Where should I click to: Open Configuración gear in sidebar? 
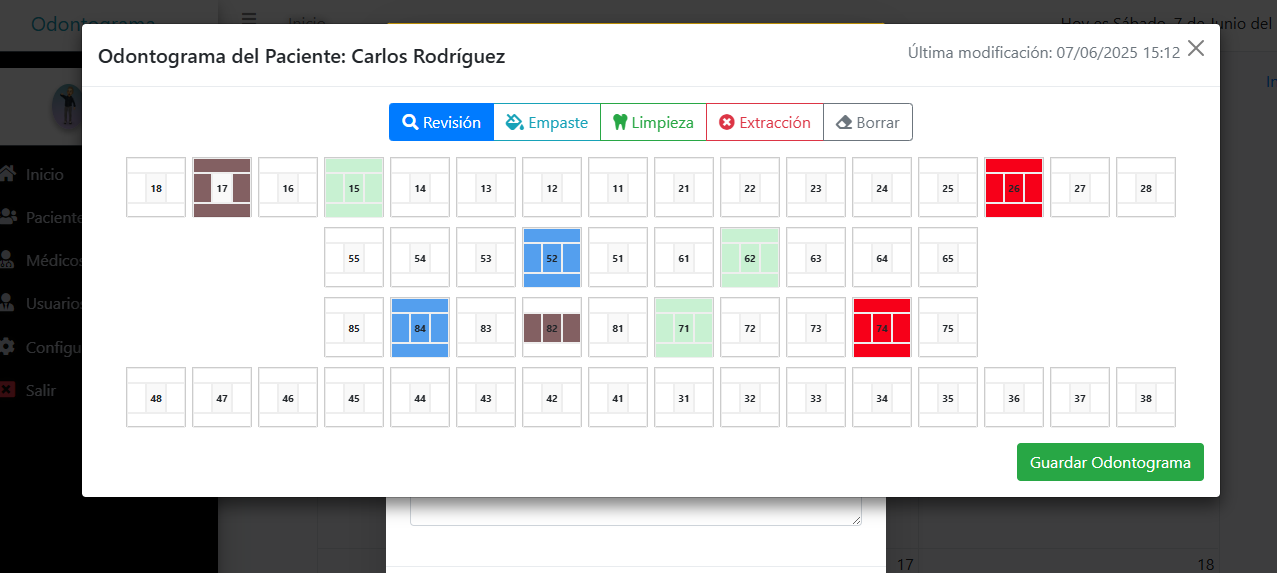8,347
